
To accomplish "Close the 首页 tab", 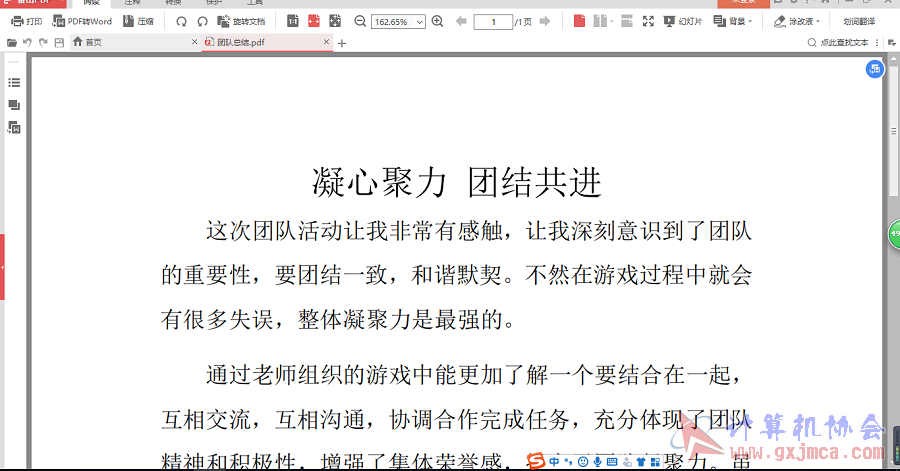I will [x=195, y=42].
